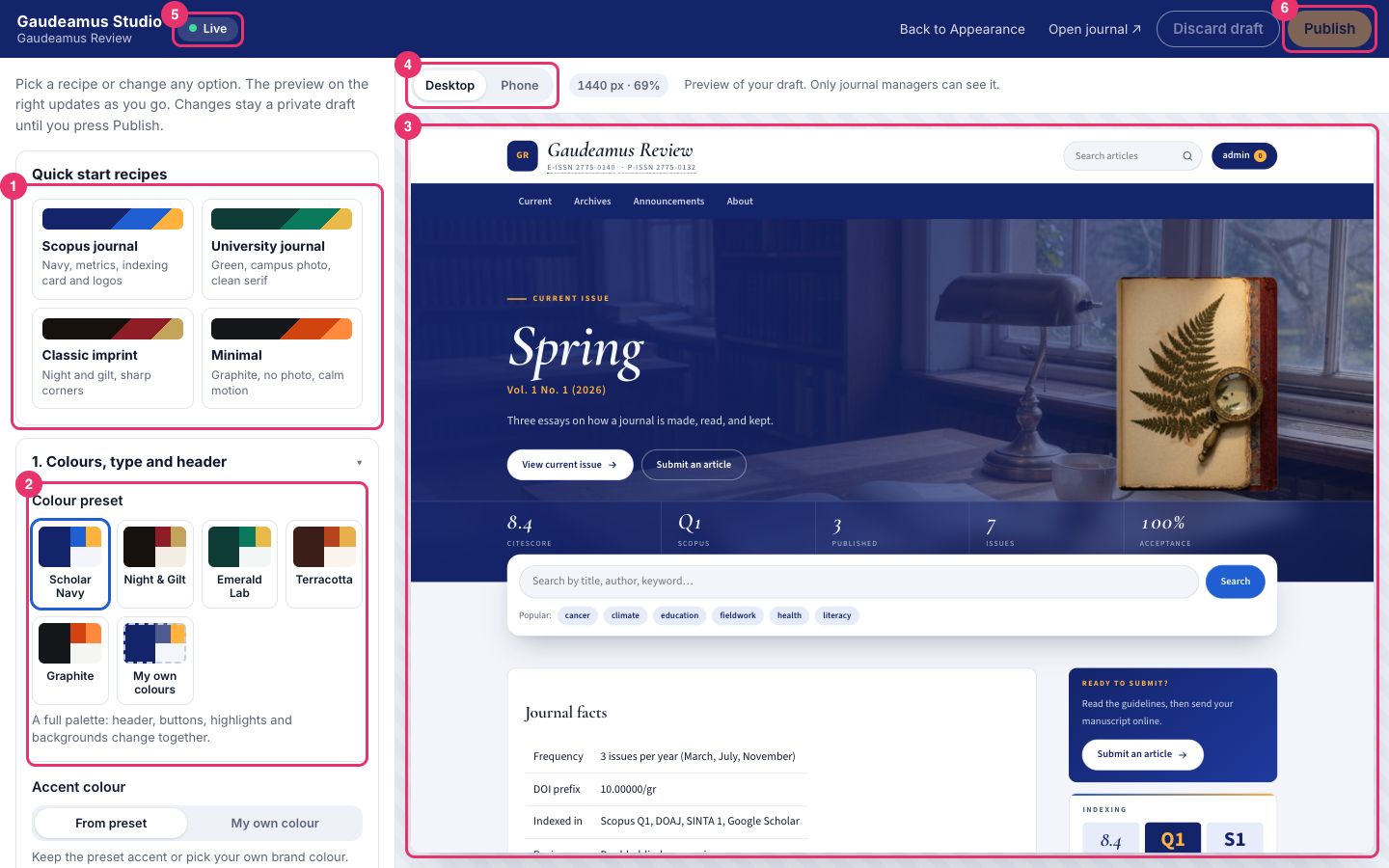
Task: Open Archives in the journal navigation
Action: coord(592,202)
